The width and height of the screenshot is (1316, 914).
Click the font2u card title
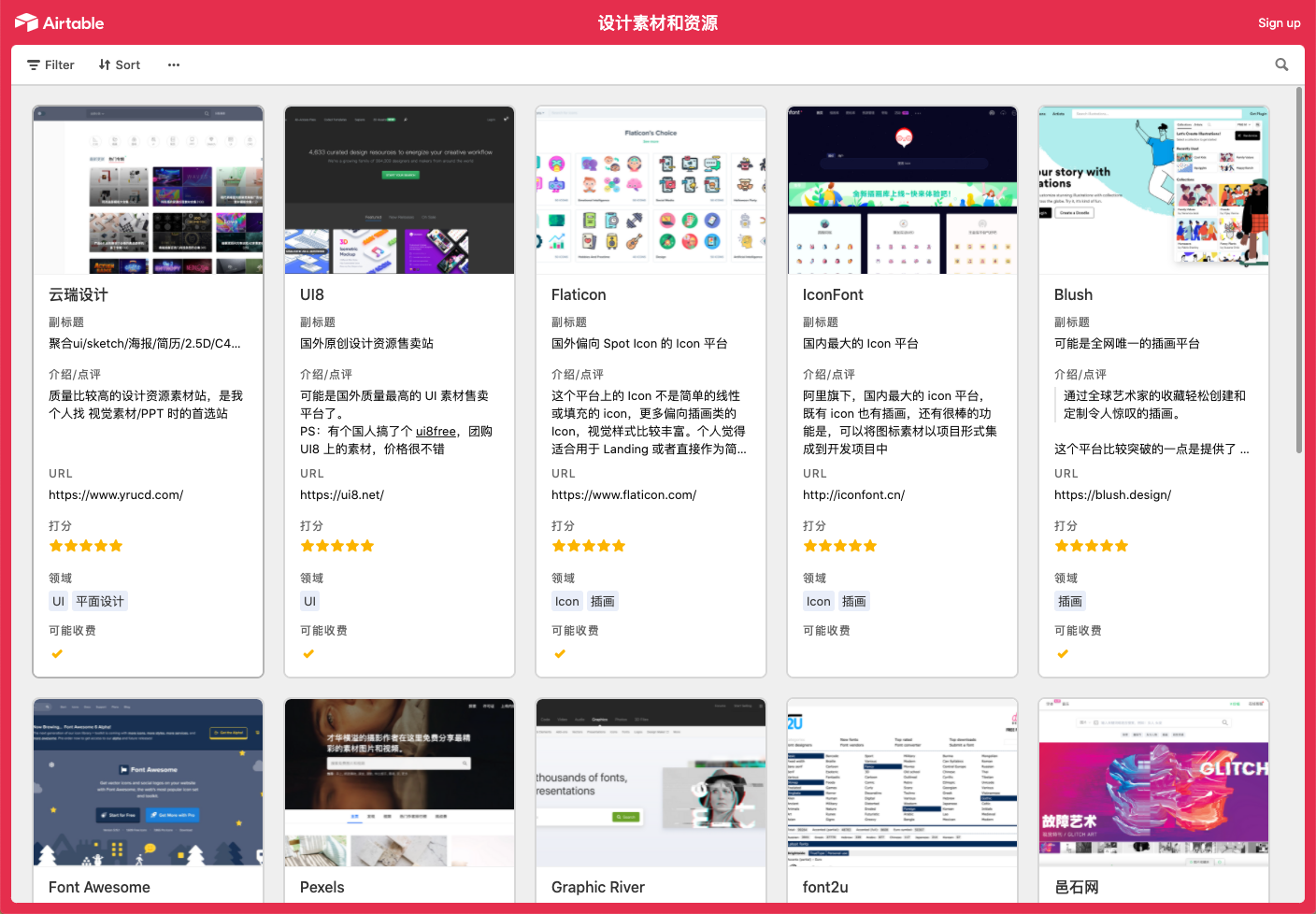pyautogui.click(x=825, y=887)
